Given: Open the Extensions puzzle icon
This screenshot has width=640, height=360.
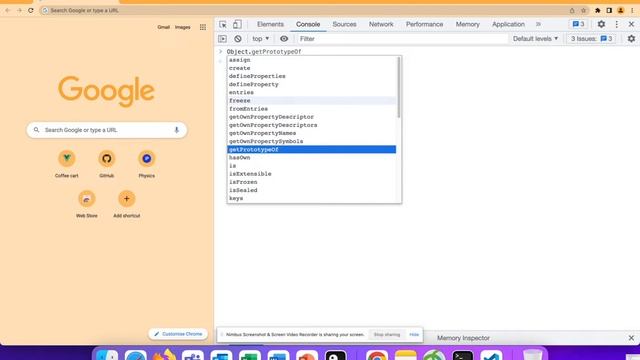Looking at the screenshot, I should [598, 10].
